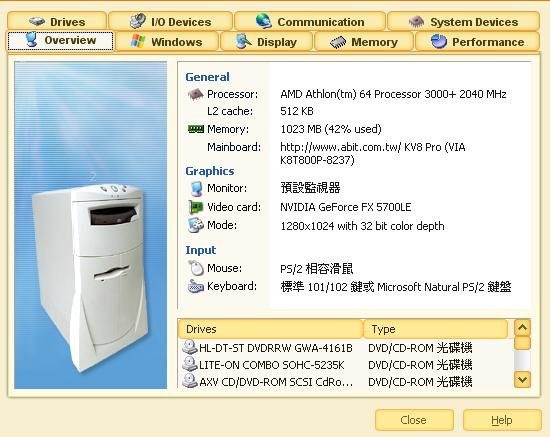Click the drives list scroll-down arrow
The height and width of the screenshot is (437, 550).
[522, 379]
